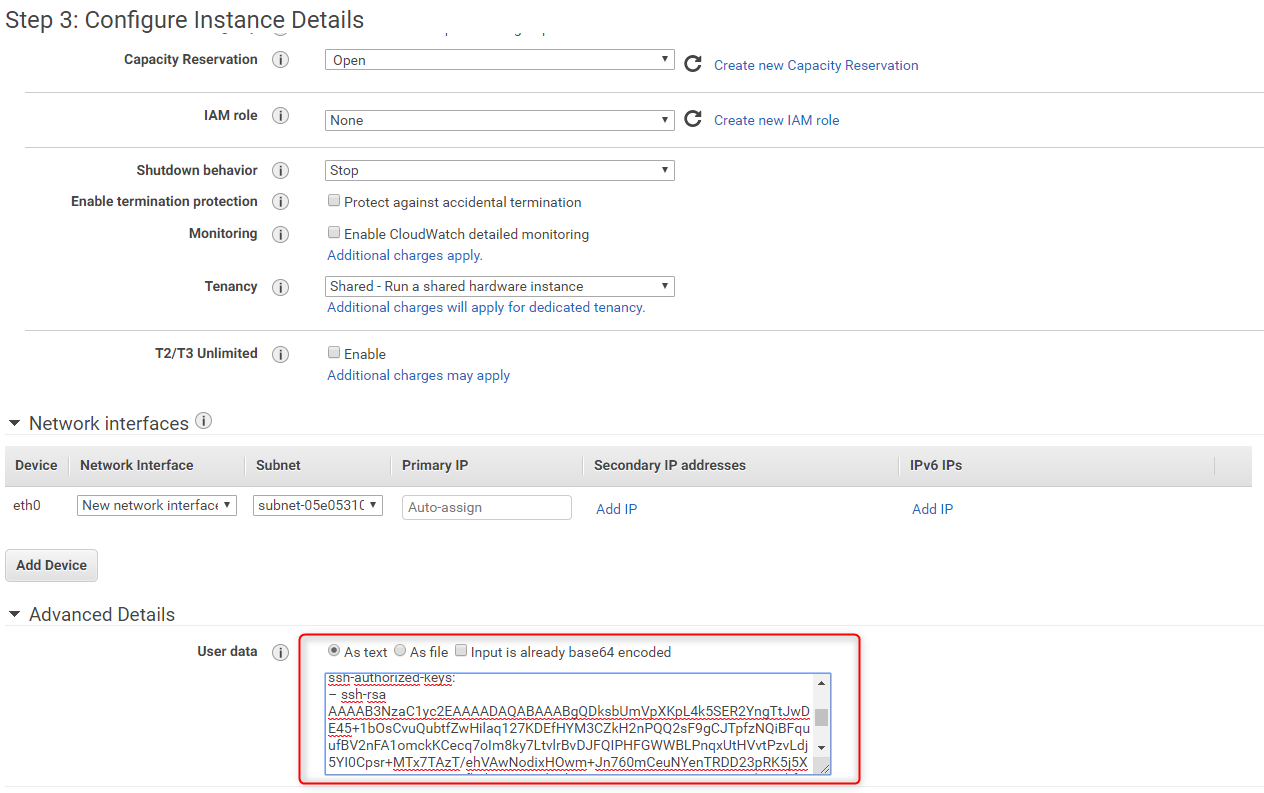Select the As text radio button
Screen dimensions: 1264x793
pyautogui.click(x=334, y=651)
